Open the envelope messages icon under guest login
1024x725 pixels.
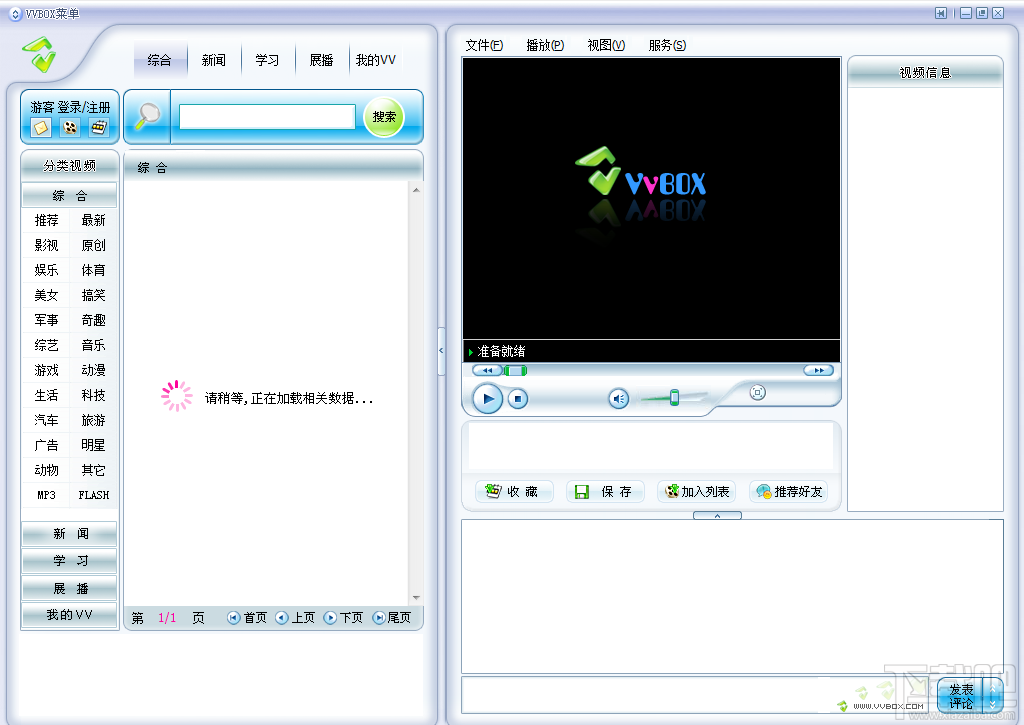(x=41, y=127)
